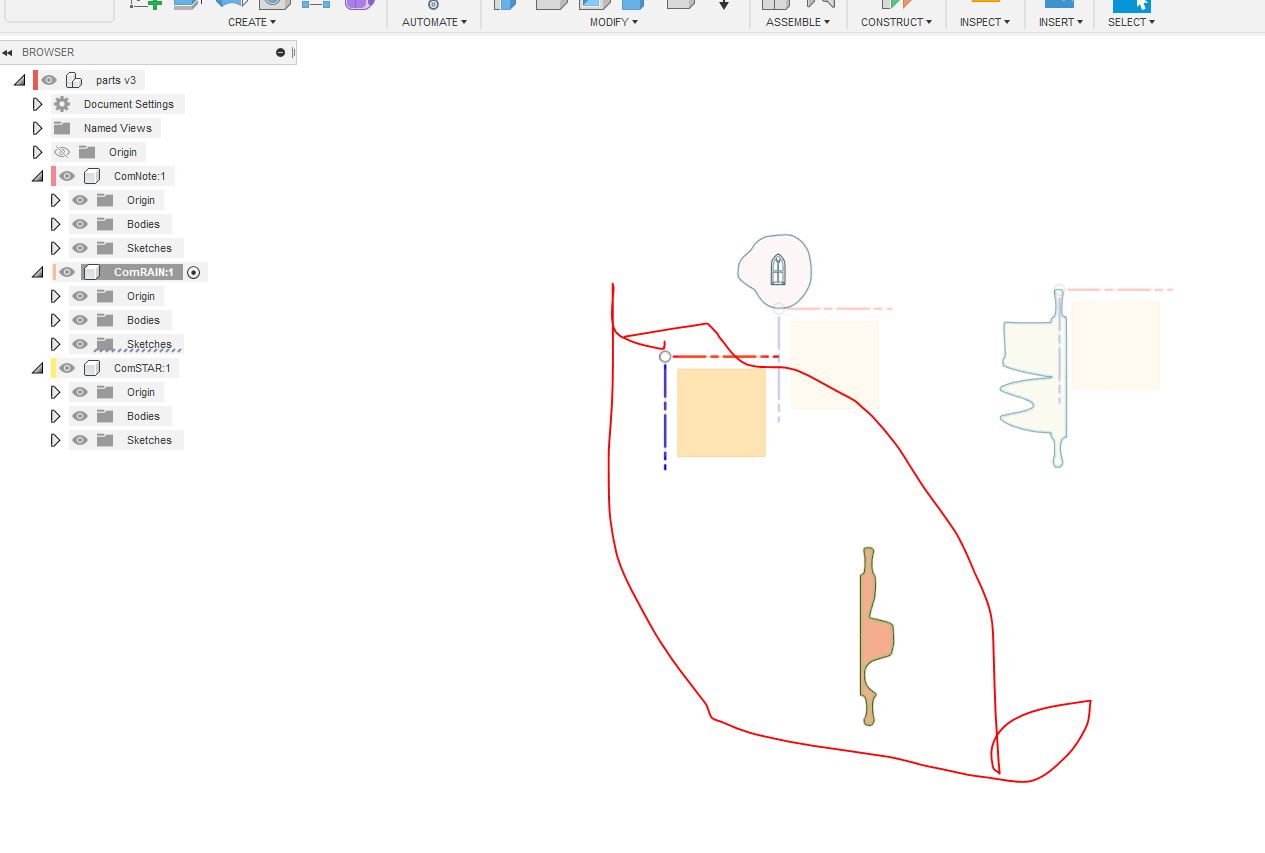The width and height of the screenshot is (1265, 853).
Task: Select the Press Pull tool under Modify
Action: (x=505, y=5)
